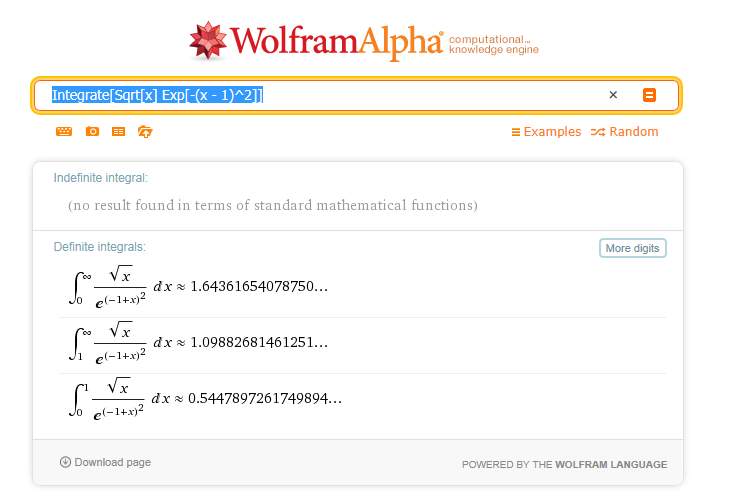Select the integral from 0 to 1 result
This screenshot has width=747, height=495.
click(x=205, y=398)
